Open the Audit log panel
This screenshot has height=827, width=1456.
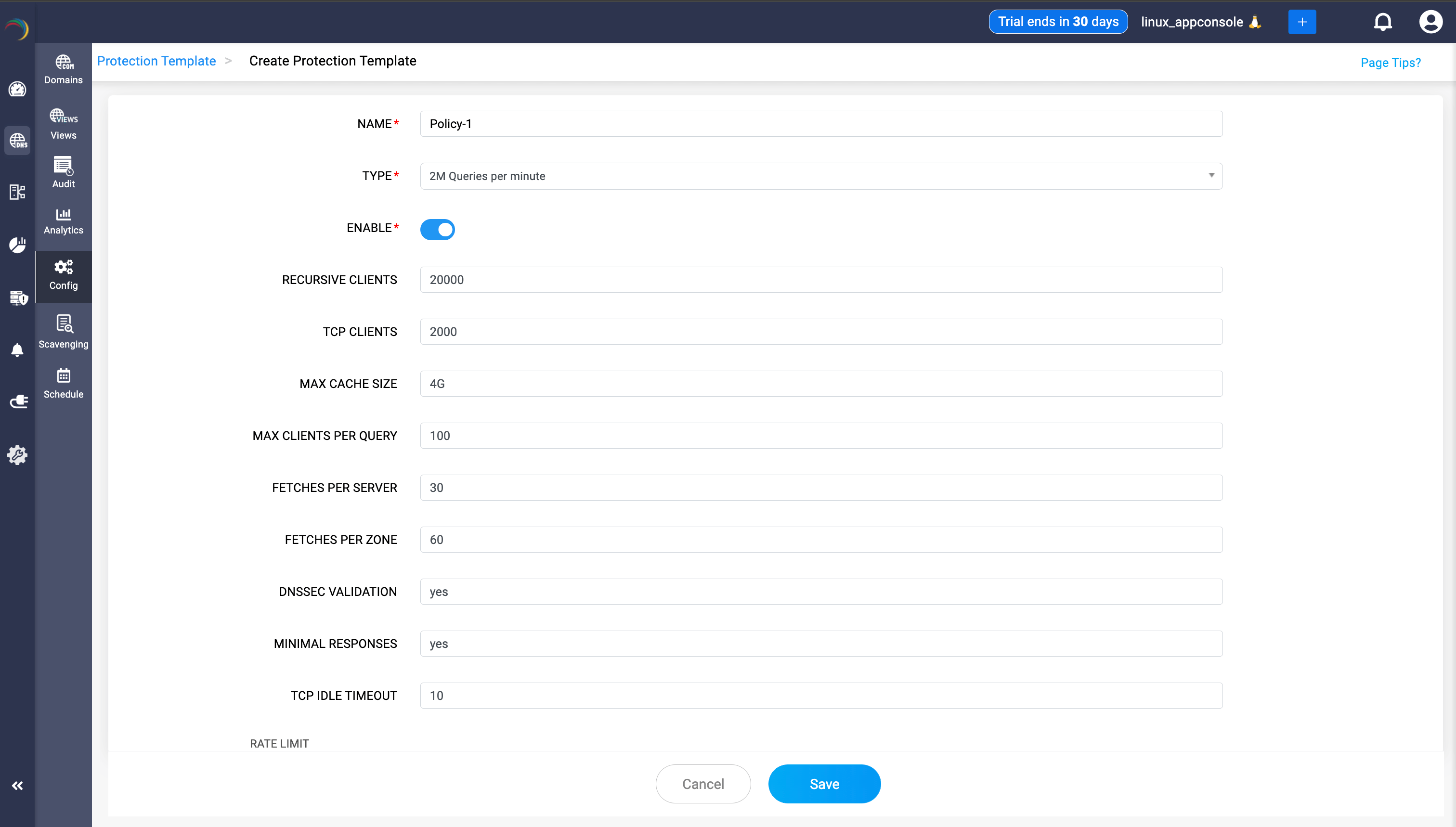(x=63, y=172)
